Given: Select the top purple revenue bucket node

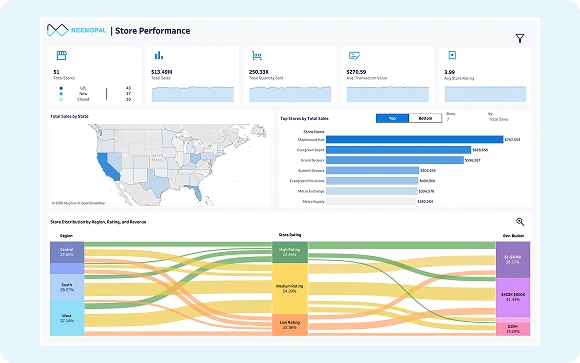Looking at the screenshot, I should [x=513, y=259].
